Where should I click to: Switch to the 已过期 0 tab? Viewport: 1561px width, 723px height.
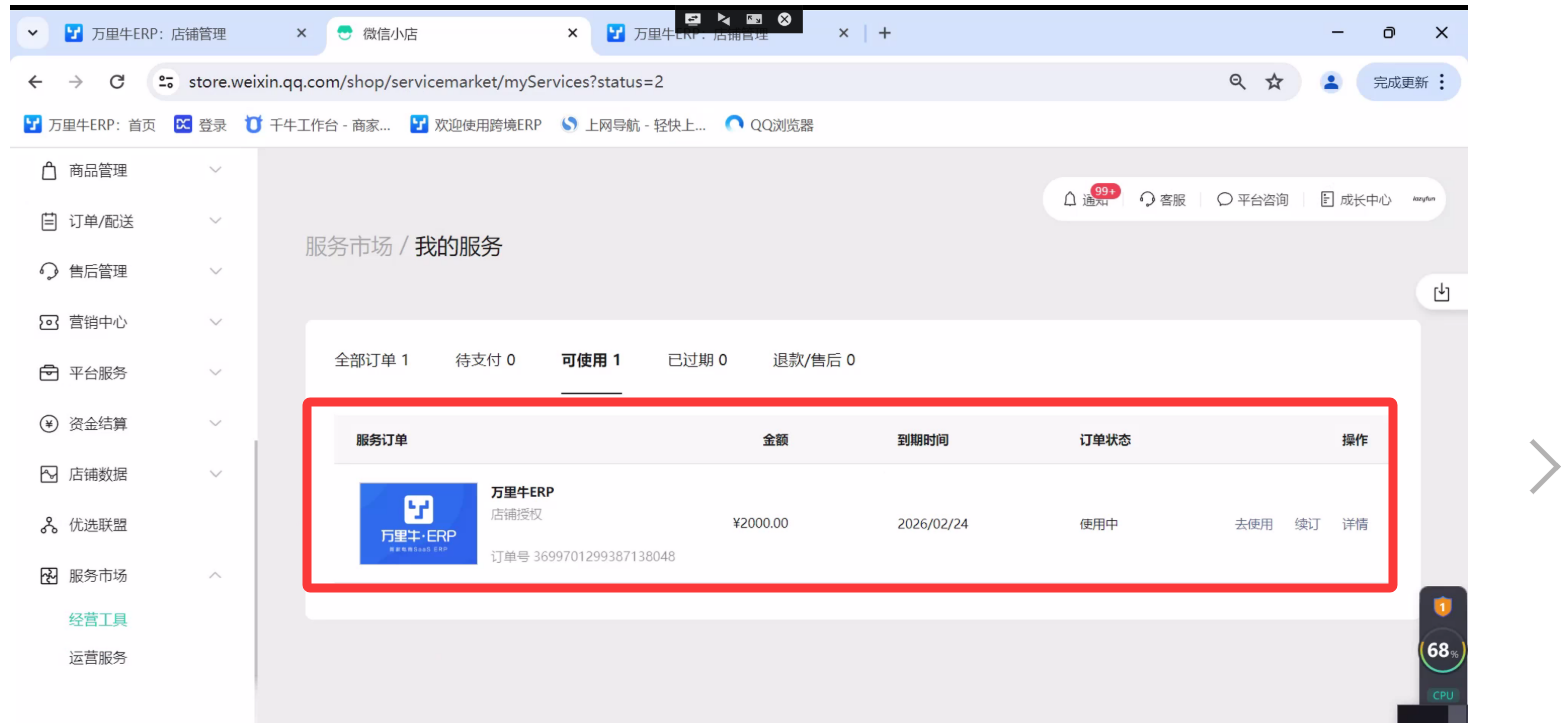pos(697,360)
